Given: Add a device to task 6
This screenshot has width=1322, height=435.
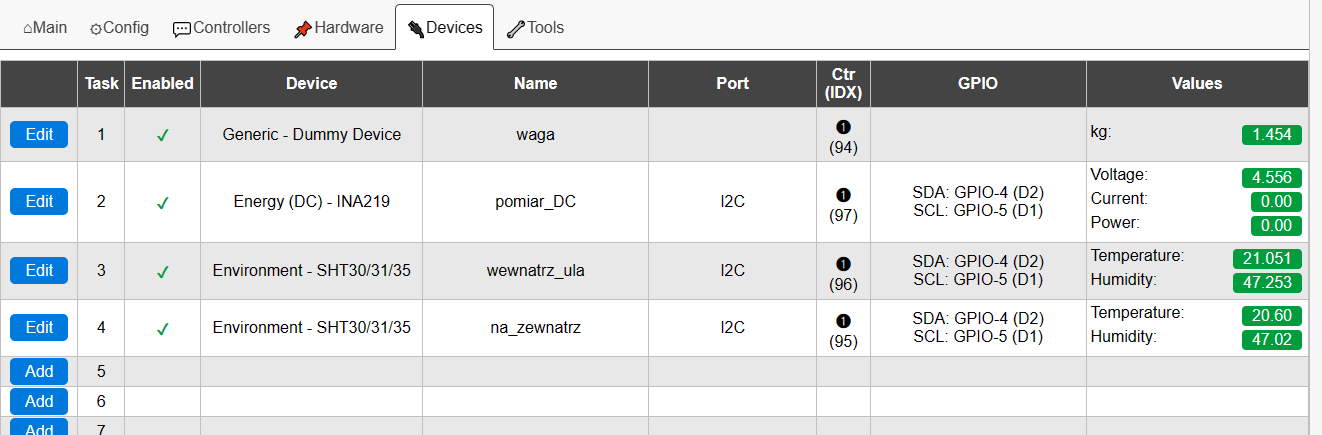Looking at the screenshot, I should [39, 401].
